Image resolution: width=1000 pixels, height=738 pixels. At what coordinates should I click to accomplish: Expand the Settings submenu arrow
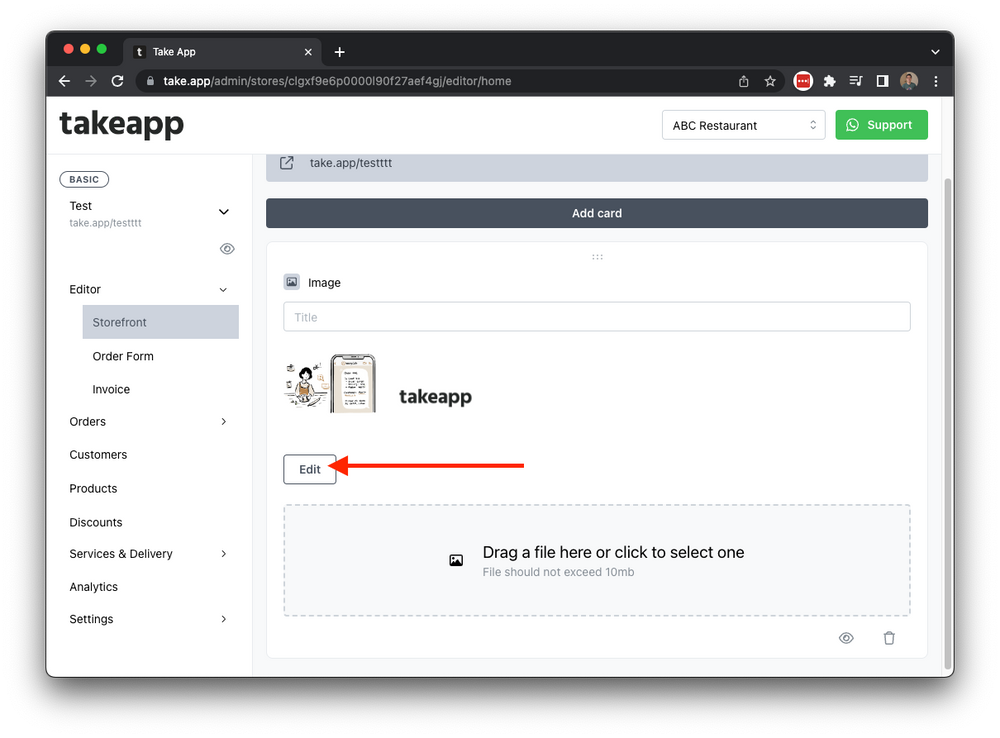(224, 619)
